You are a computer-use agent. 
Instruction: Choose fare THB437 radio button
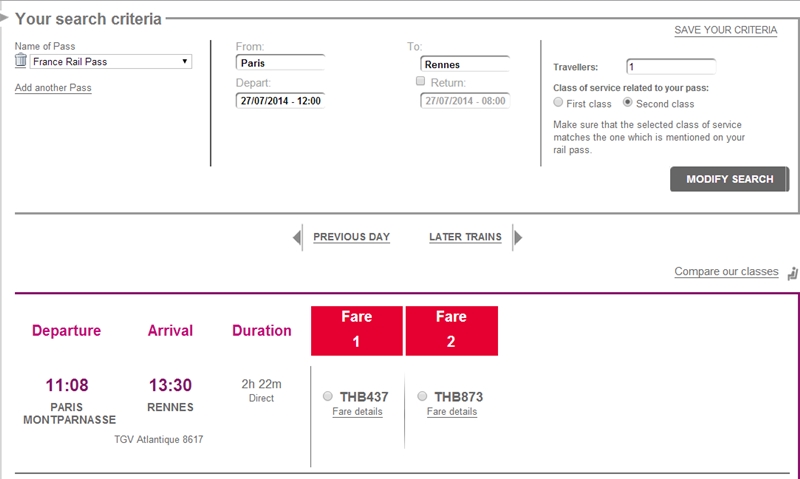pyautogui.click(x=328, y=396)
